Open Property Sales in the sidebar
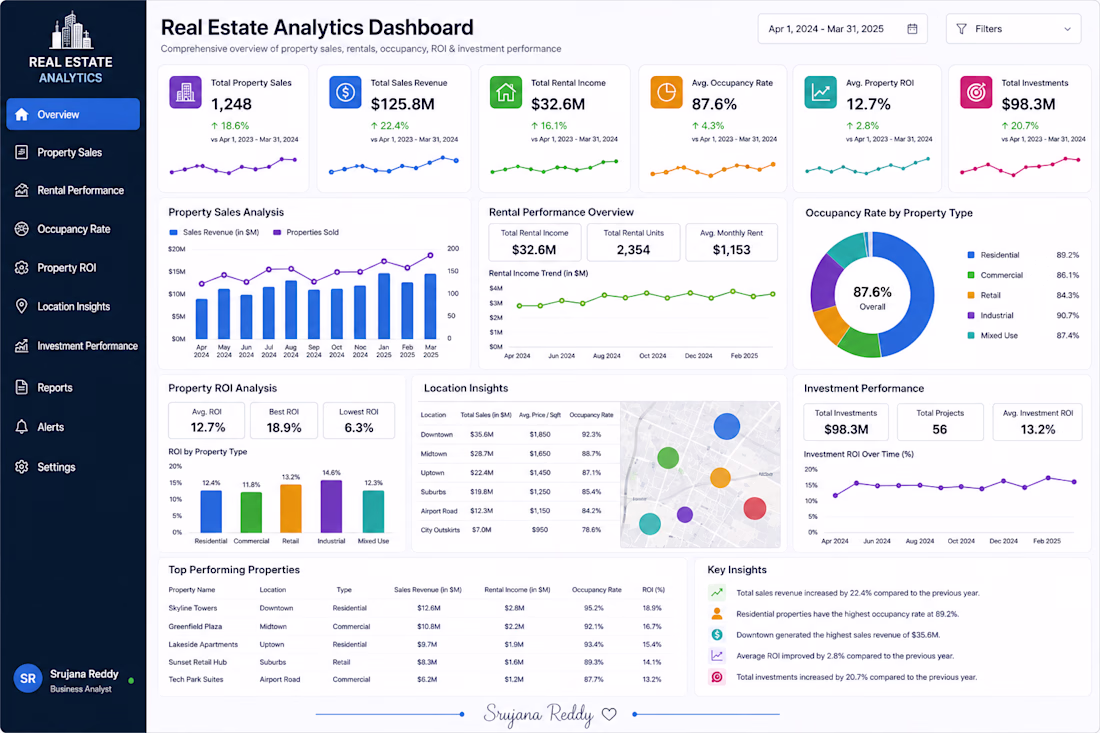 (x=69, y=152)
